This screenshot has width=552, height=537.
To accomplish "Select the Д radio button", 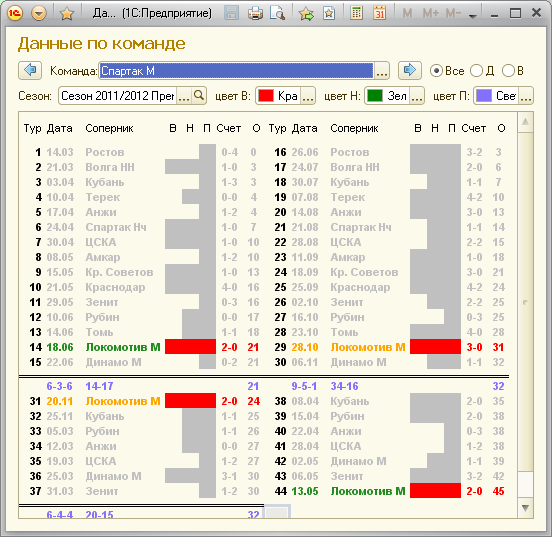I will pos(476,71).
